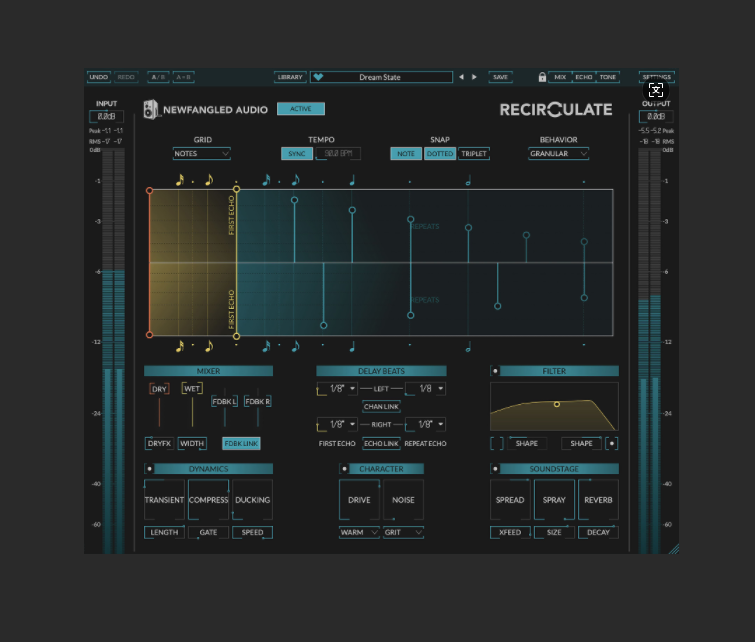Click the quarter note icon above the grid
The height and width of the screenshot is (642, 755).
click(x=352, y=181)
